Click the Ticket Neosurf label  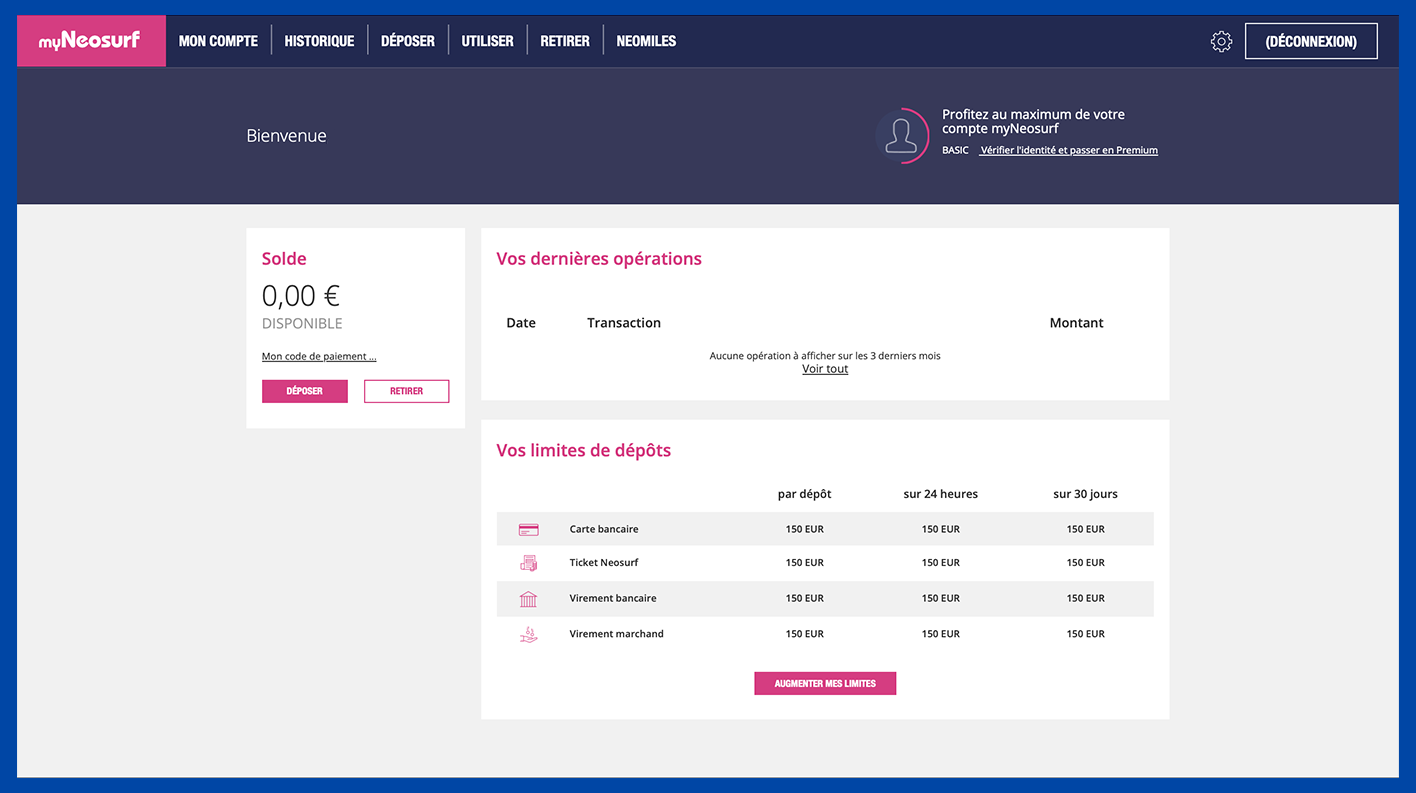click(x=604, y=562)
